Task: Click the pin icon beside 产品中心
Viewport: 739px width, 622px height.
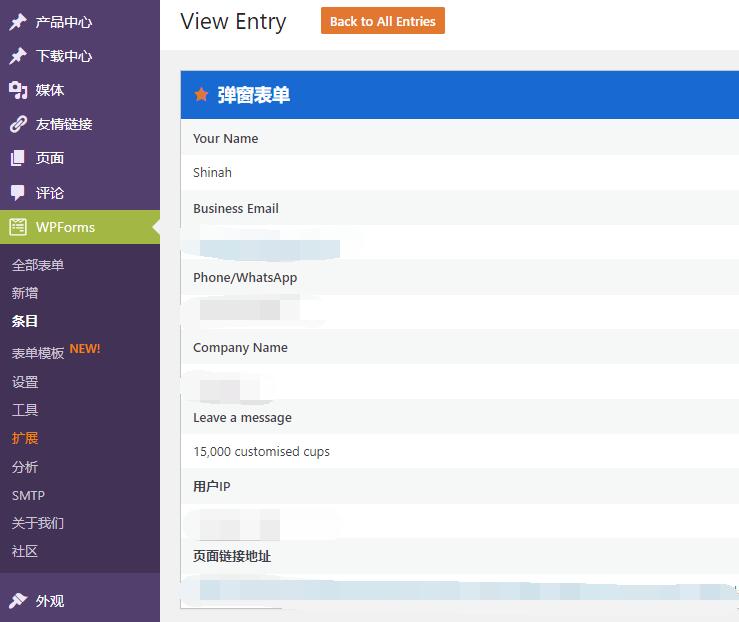Action: (x=18, y=22)
